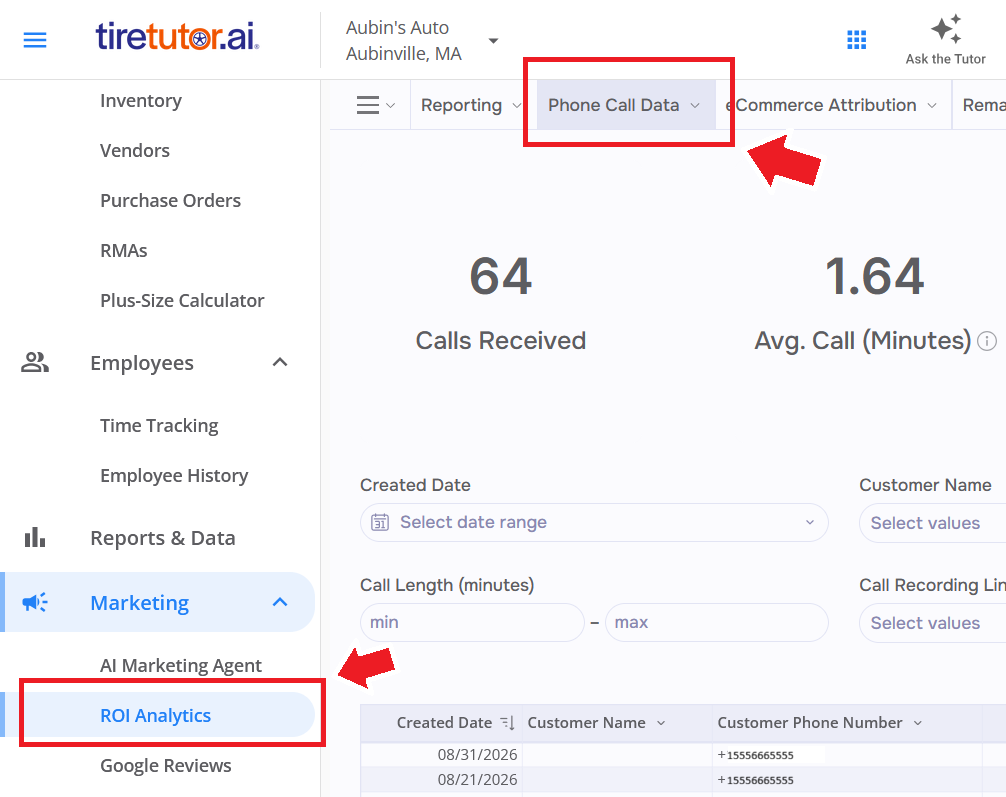This screenshot has width=1006, height=797.
Task: Click phone number in 08/31/2026 row
Action: 756,755
